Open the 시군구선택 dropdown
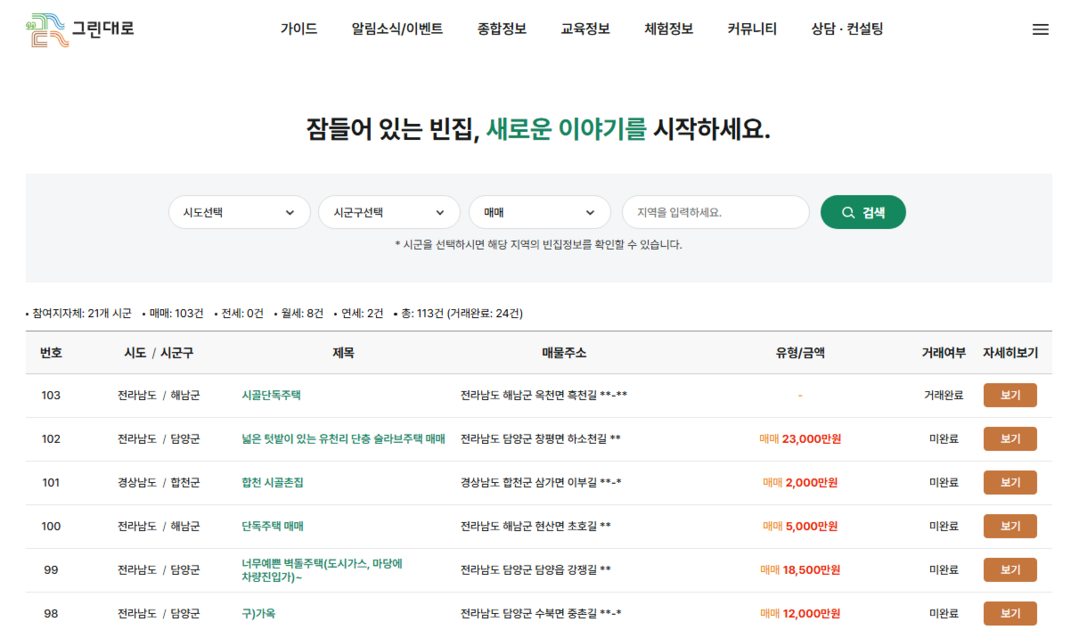Viewport: 1079px width, 630px height. coord(388,212)
